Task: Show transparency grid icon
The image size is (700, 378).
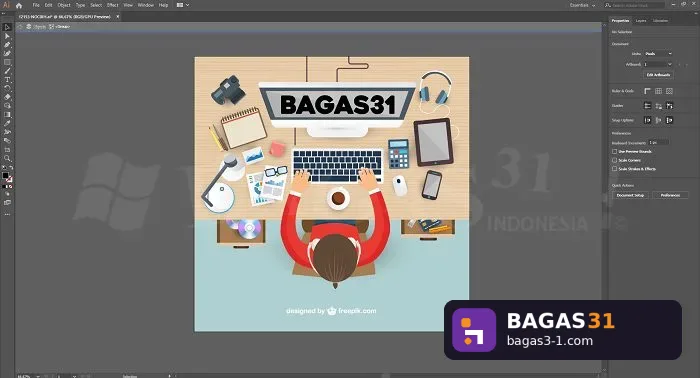Action: tap(669, 91)
